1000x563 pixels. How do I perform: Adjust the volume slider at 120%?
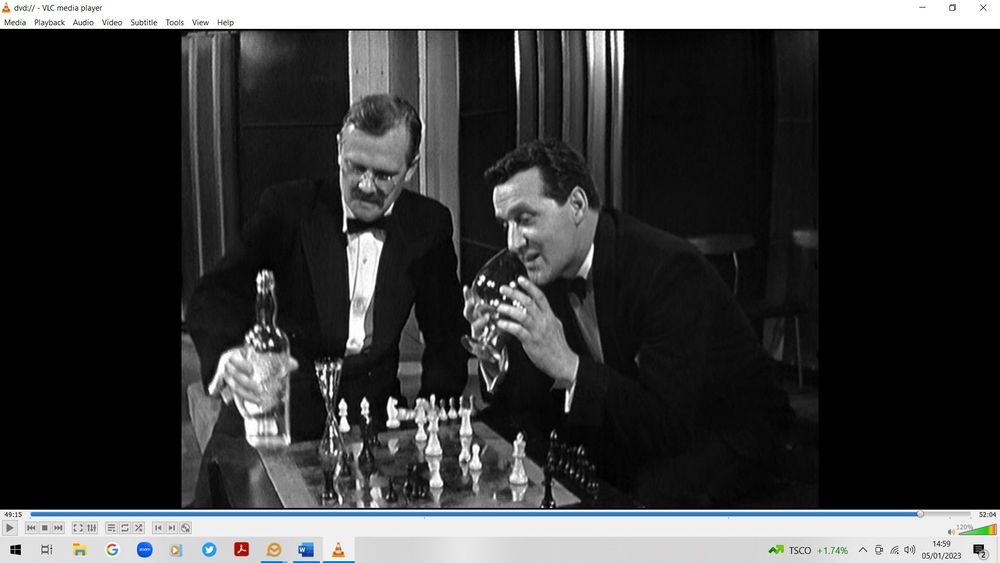coord(977,529)
